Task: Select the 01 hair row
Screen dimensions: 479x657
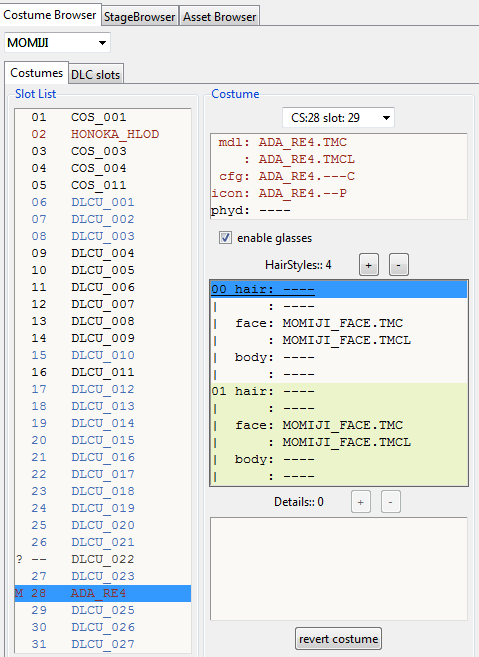Action: (339, 391)
